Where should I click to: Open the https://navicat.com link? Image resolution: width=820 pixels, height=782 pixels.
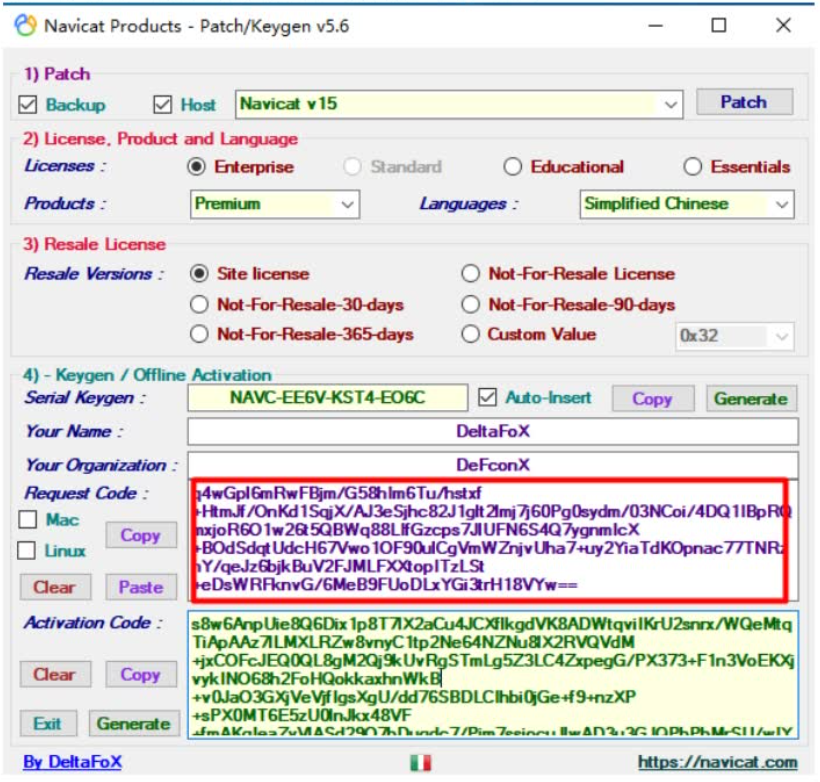(x=718, y=762)
